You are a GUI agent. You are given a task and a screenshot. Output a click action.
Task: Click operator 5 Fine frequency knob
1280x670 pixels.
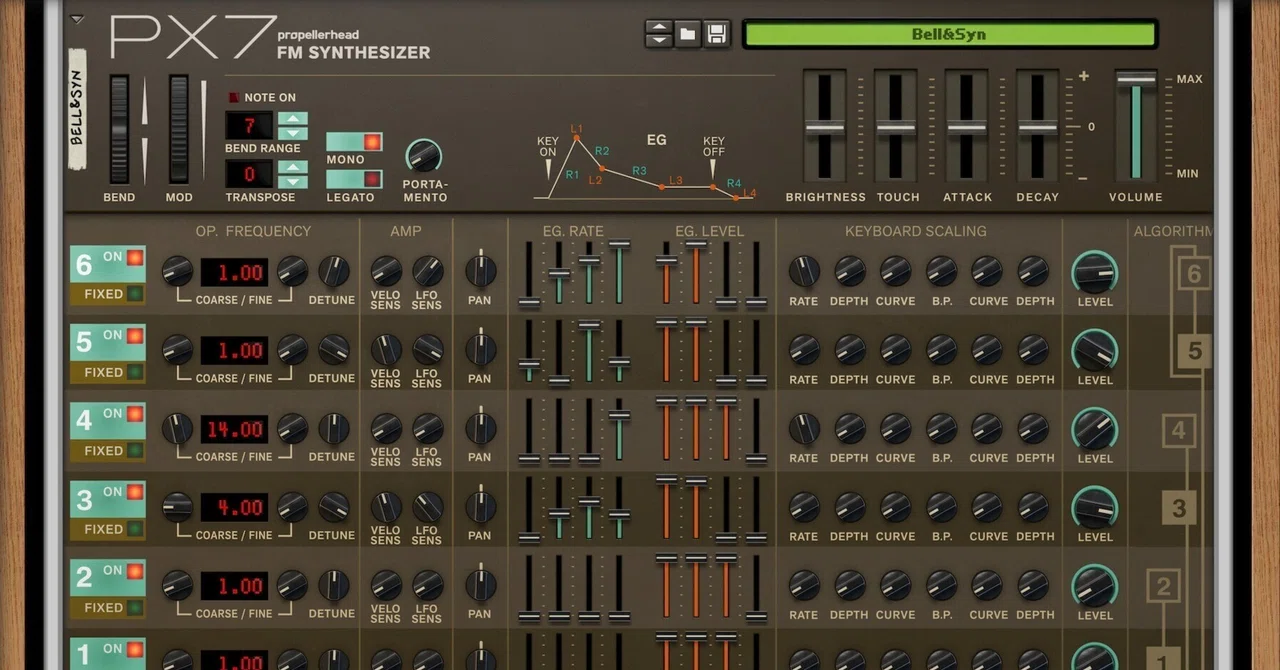(x=292, y=349)
